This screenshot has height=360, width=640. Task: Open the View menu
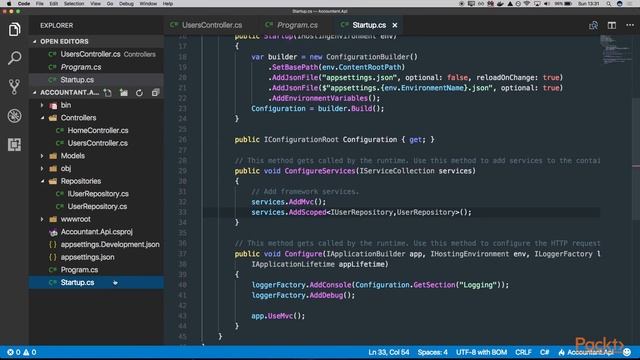click(x=96, y=4)
